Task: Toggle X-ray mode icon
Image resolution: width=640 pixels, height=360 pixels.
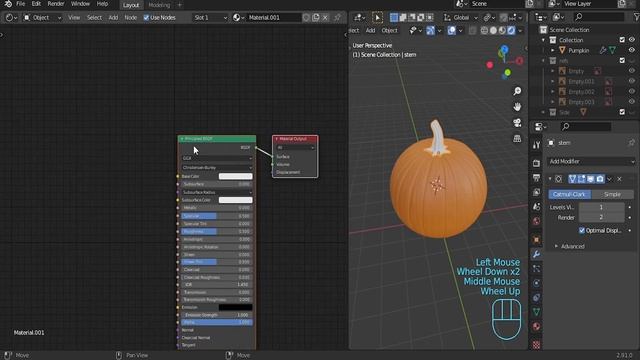Action: pyautogui.click(x=472, y=30)
